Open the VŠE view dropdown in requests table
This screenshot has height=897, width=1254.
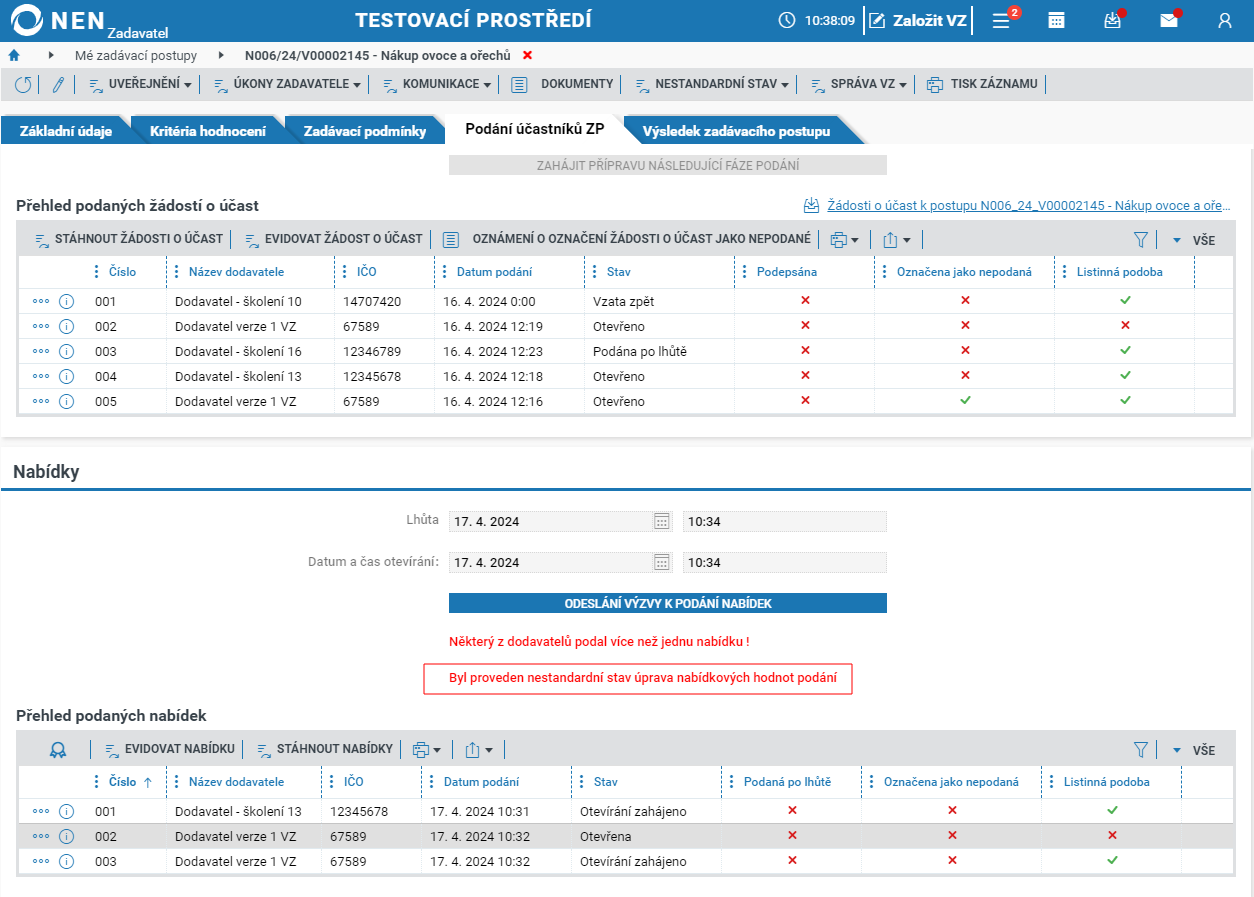pyautogui.click(x=1194, y=240)
